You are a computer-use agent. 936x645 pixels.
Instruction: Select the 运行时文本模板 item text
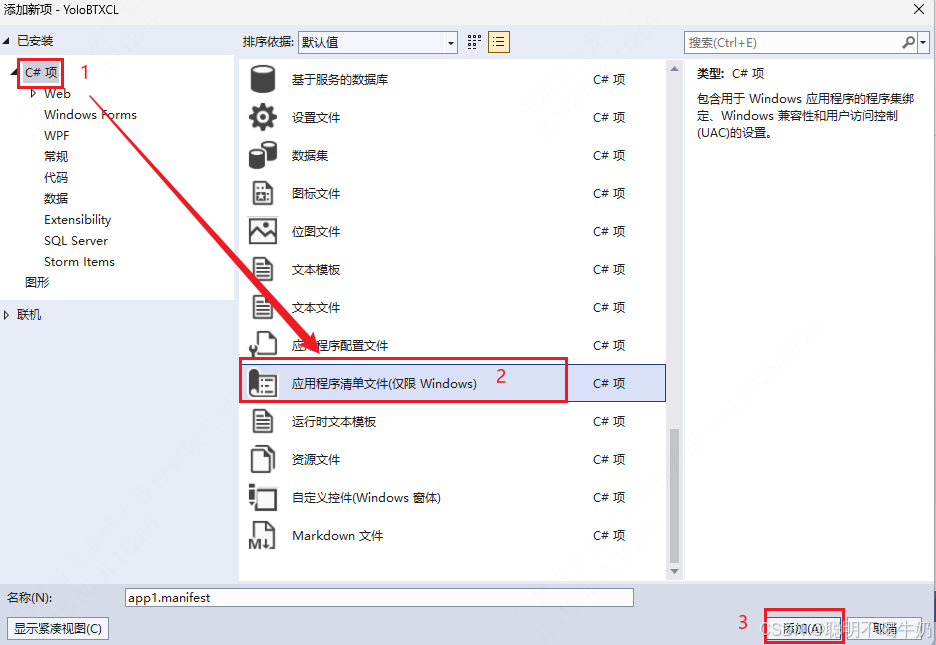[x=334, y=422]
